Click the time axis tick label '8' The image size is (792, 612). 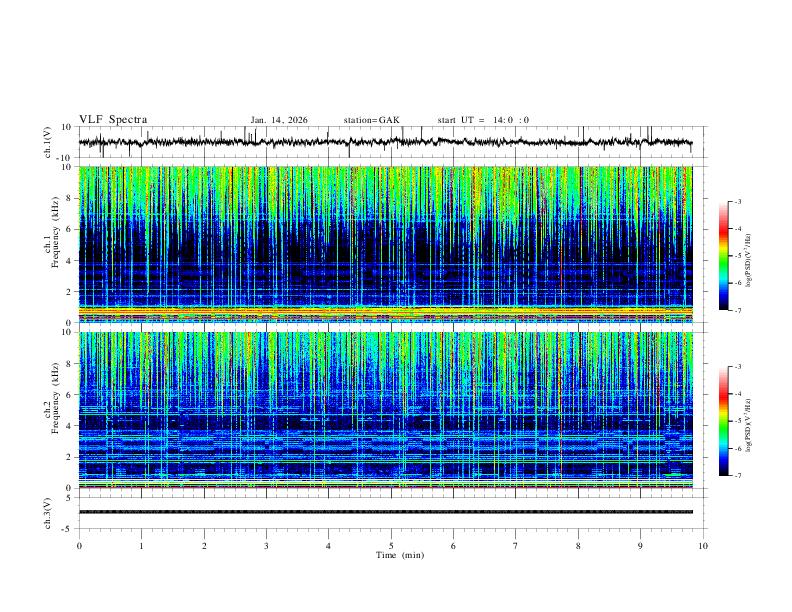click(x=578, y=546)
